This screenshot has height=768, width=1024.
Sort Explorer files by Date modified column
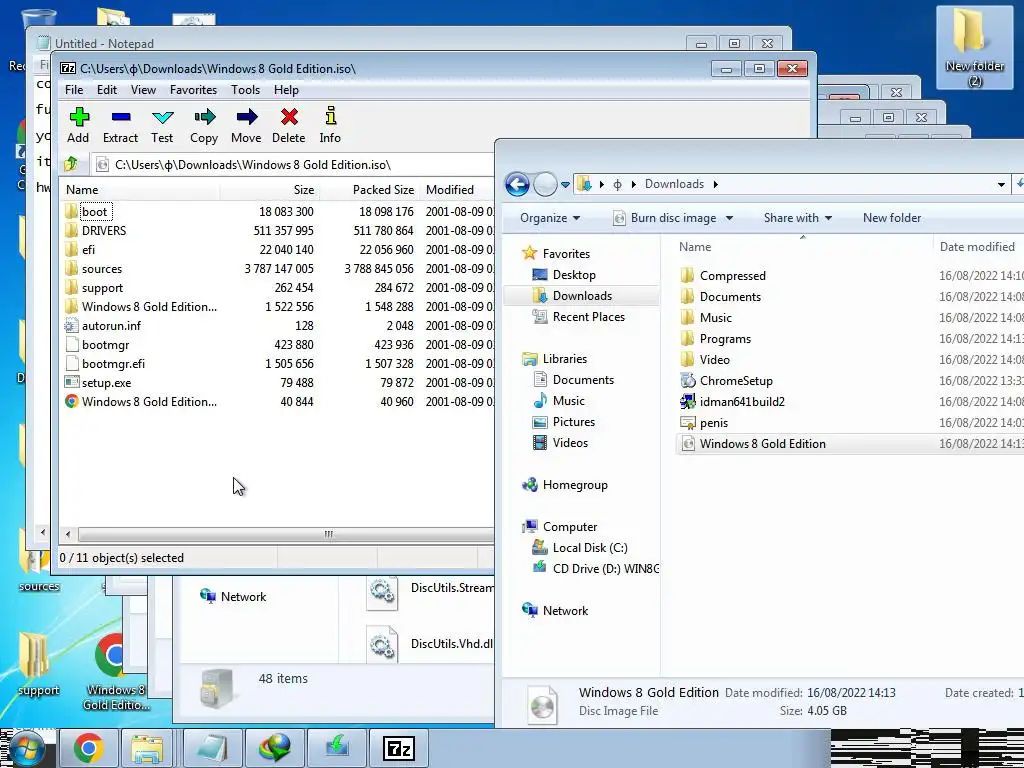coord(978,247)
